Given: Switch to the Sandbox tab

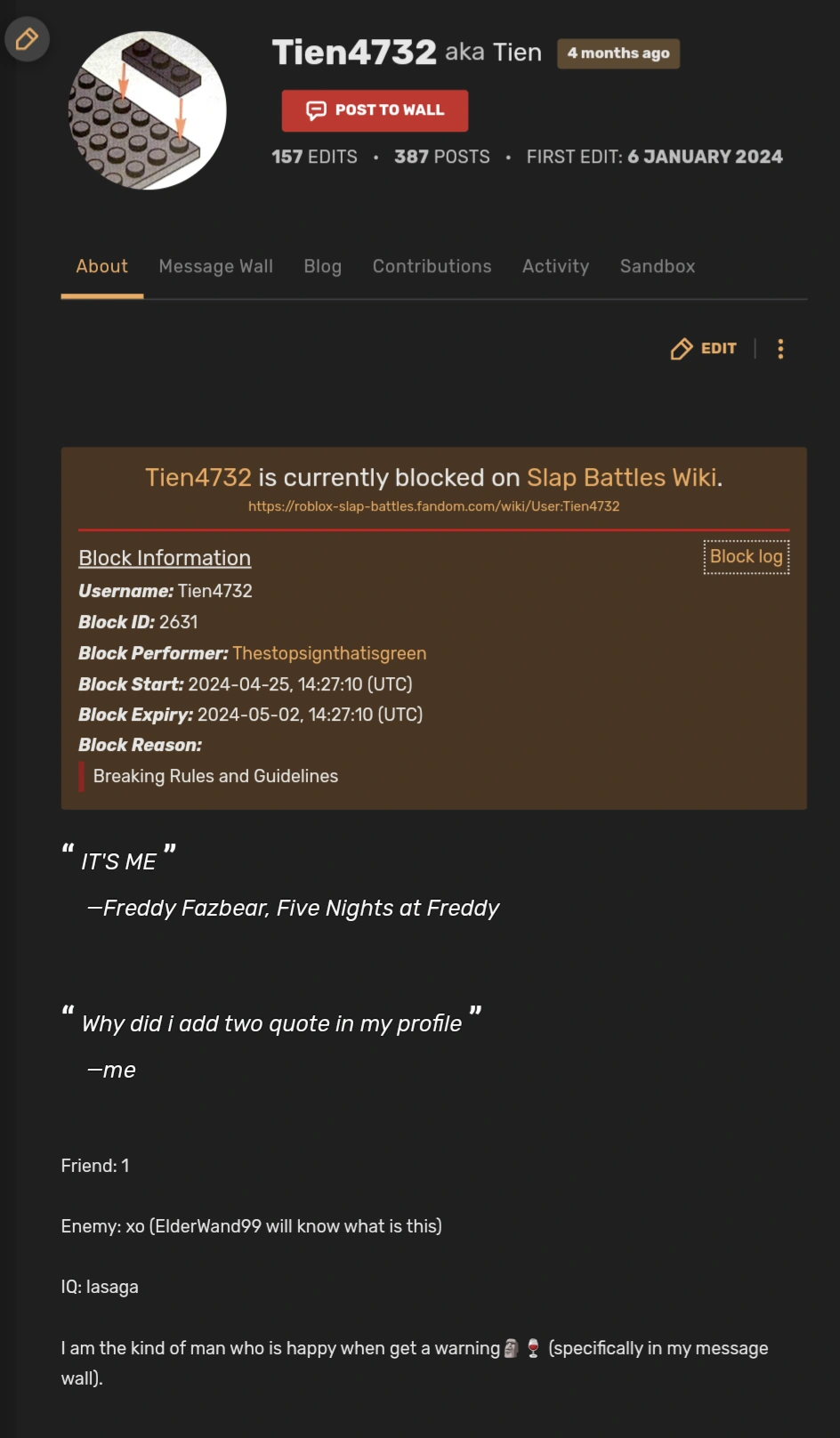Looking at the screenshot, I should (657, 266).
